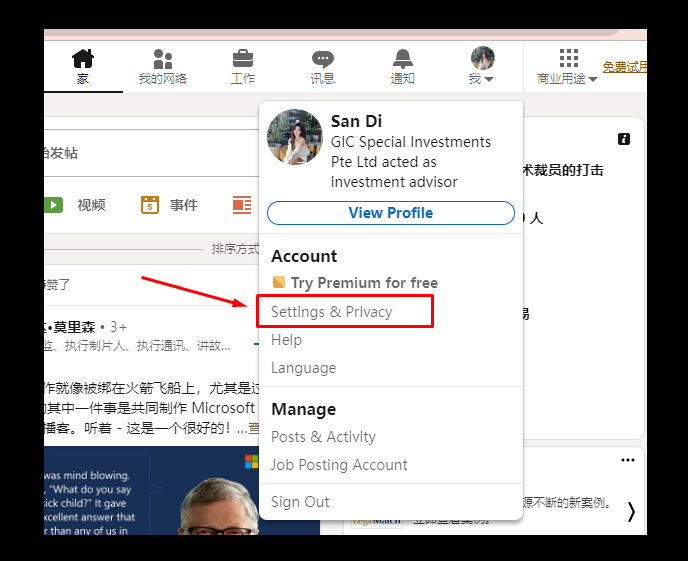Click the video post icon
Viewport: 688px width, 561px height.
[x=53, y=205]
